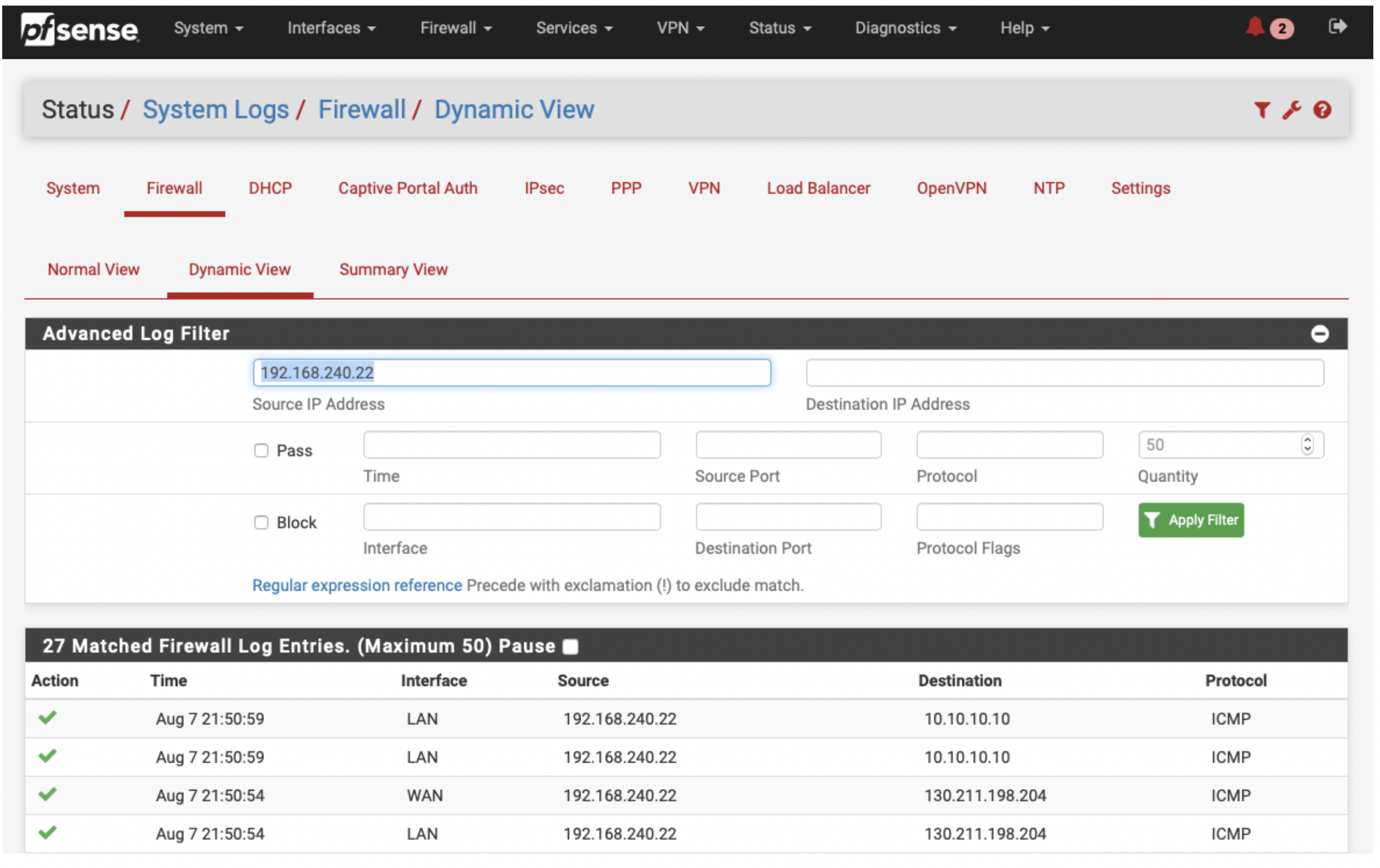Collapse Advanced Log Filter with minus icon
The height and width of the screenshot is (868, 1380).
(x=1319, y=334)
